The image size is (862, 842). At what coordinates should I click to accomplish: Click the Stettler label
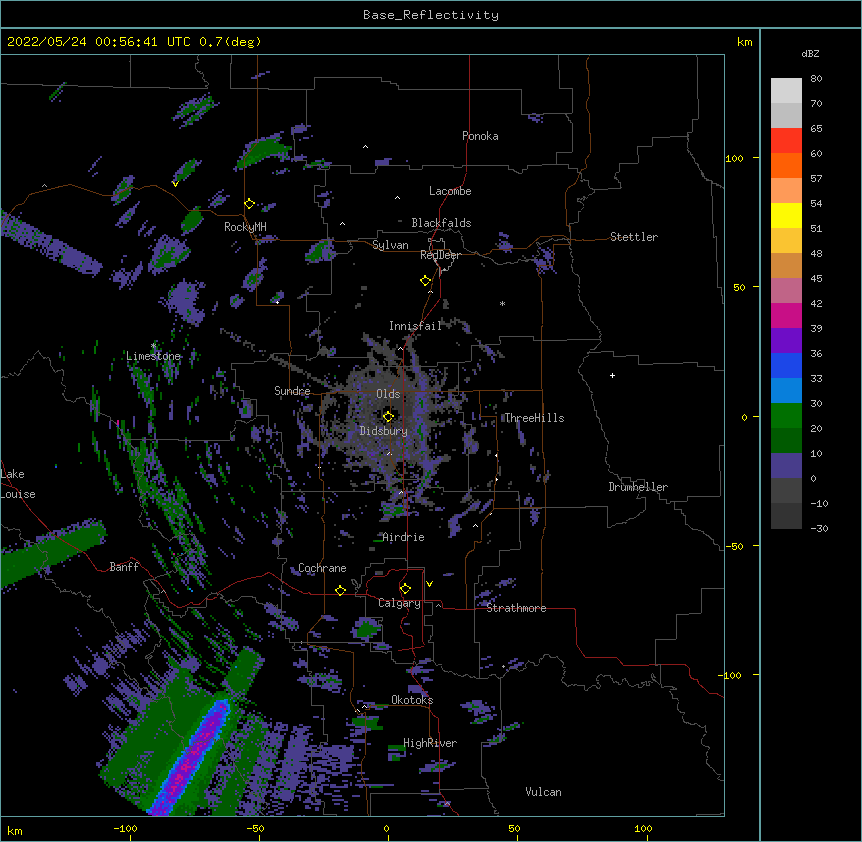(x=634, y=237)
